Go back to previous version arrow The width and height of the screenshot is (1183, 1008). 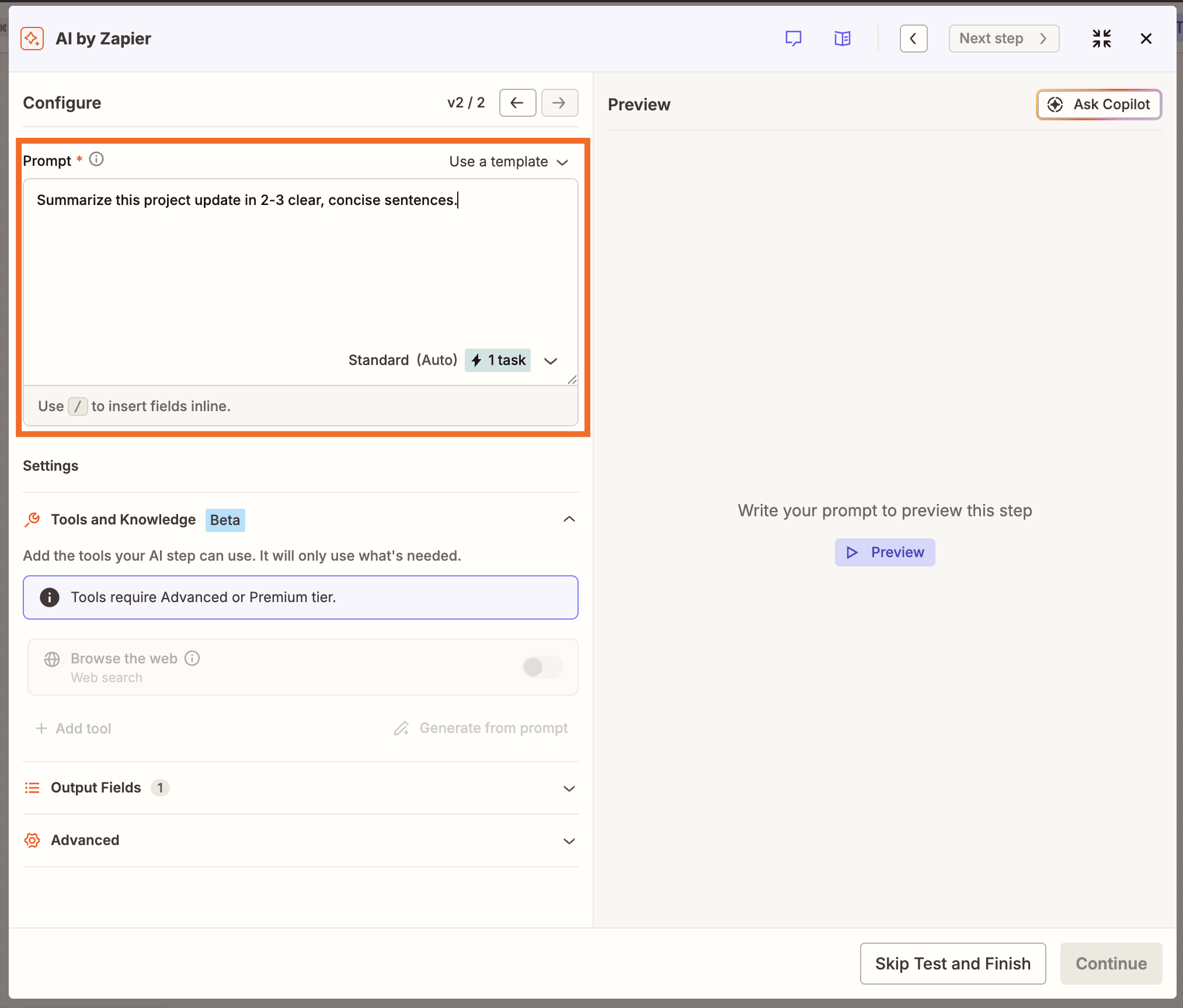(x=517, y=103)
